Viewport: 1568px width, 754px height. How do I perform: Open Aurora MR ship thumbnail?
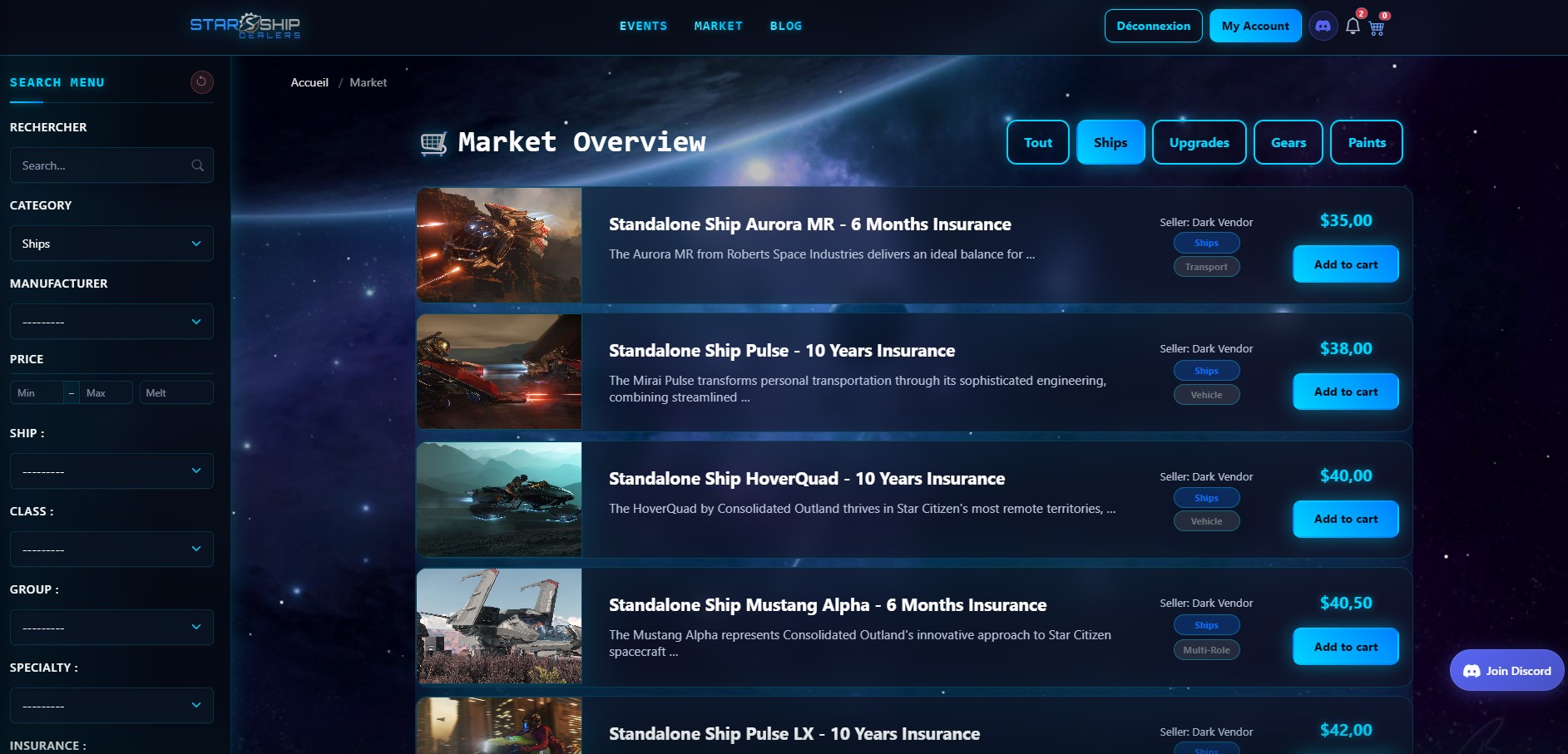tap(499, 245)
